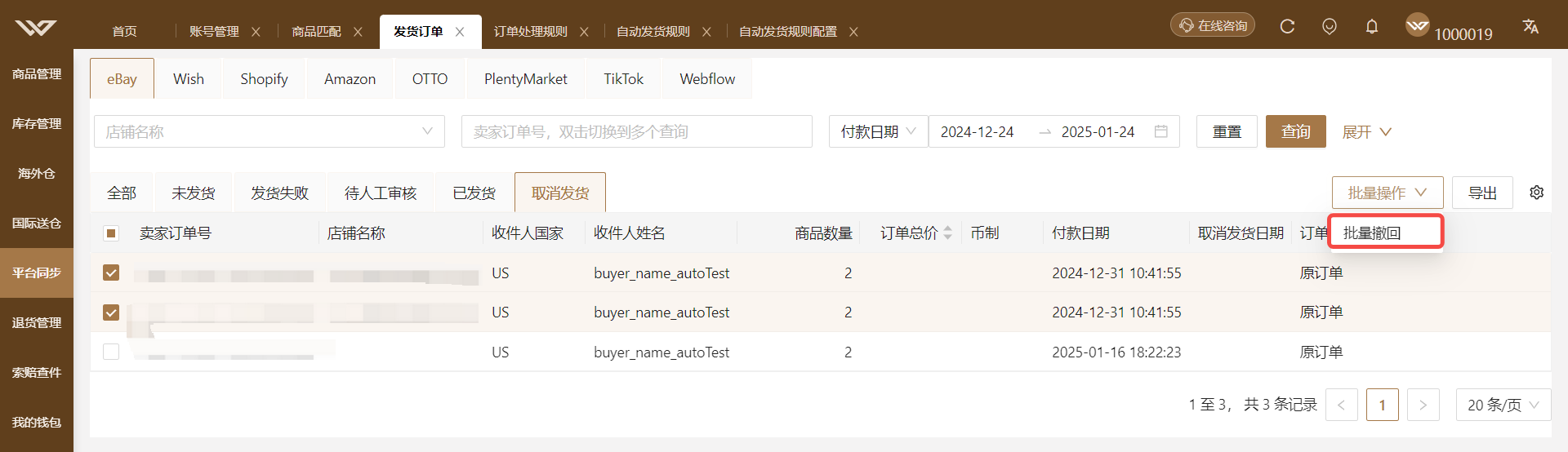Click the start date 2024-12-24 field
This screenshot has width=1568, height=452.
click(978, 131)
